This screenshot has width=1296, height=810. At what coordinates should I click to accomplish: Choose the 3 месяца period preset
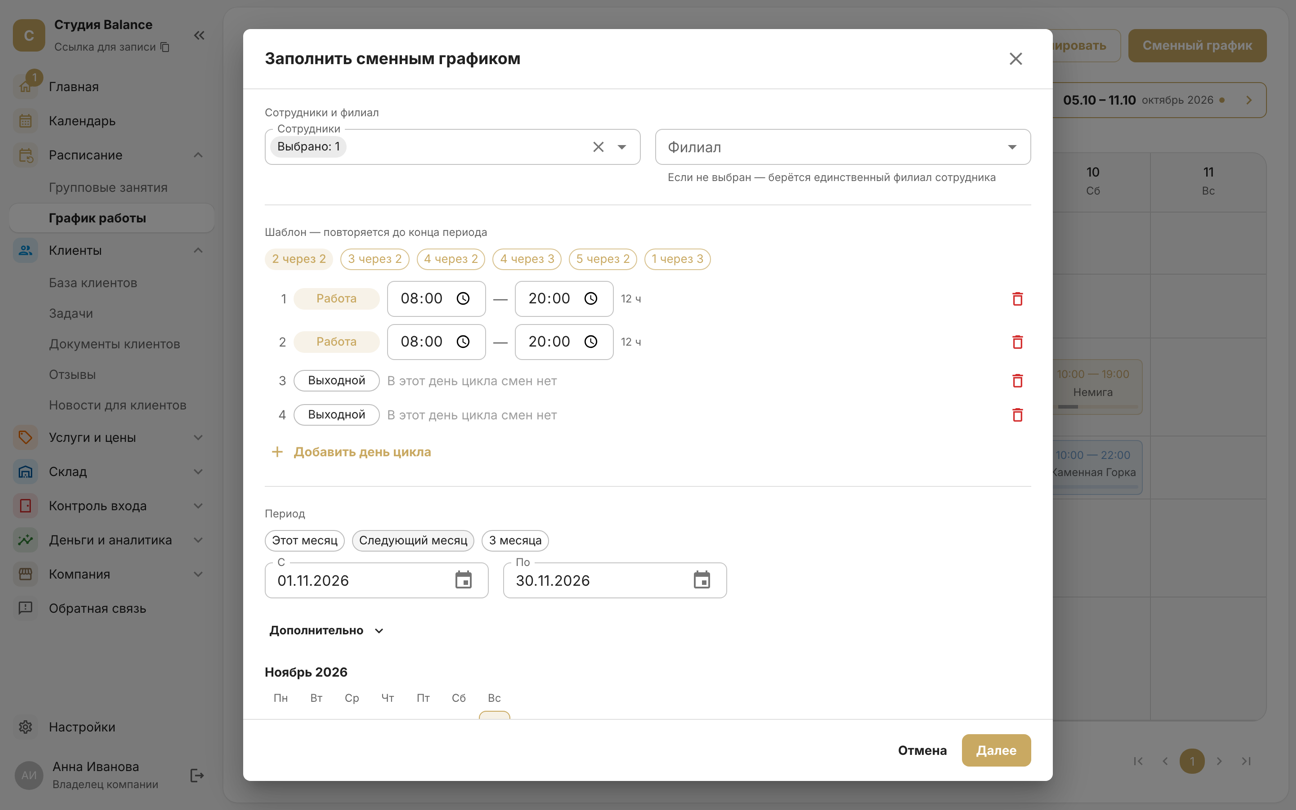pos(515,541)
